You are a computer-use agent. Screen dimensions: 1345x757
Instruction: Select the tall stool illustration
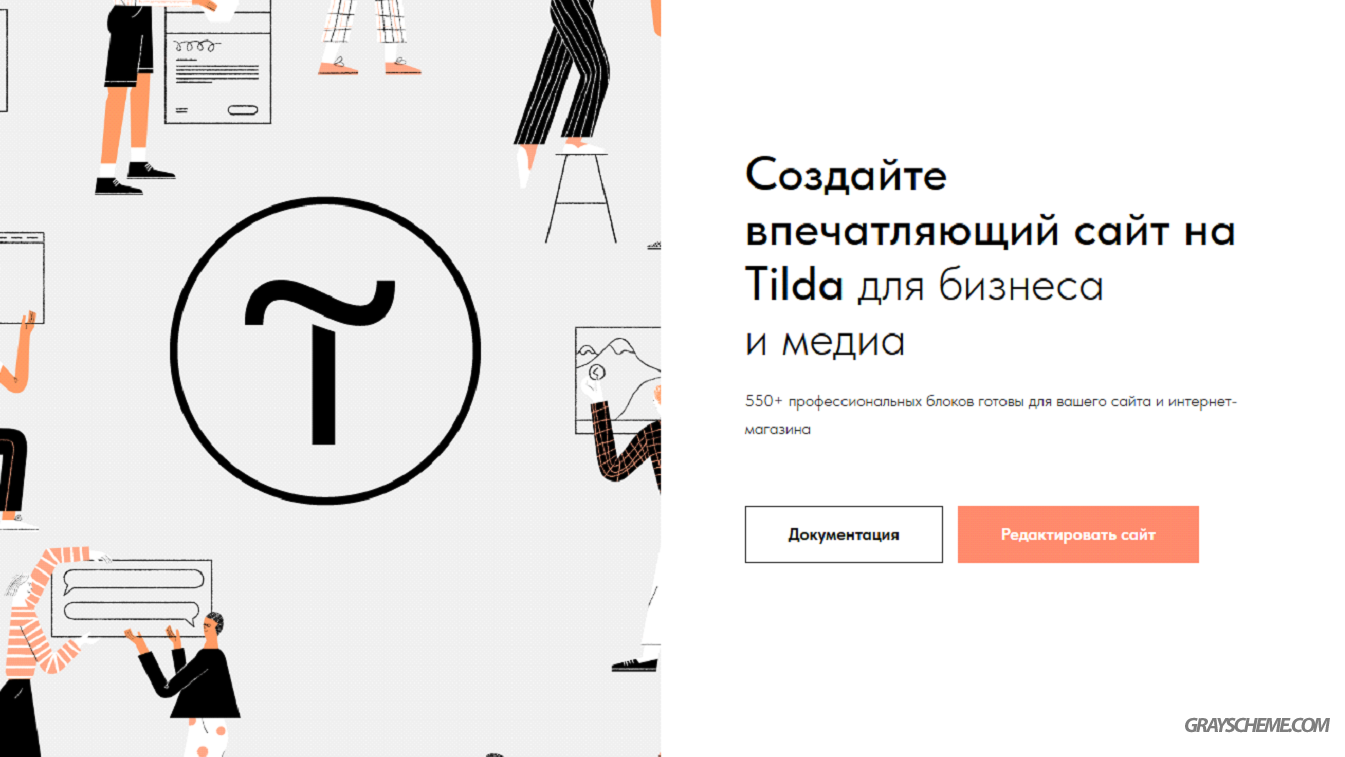tap(580, 195)
